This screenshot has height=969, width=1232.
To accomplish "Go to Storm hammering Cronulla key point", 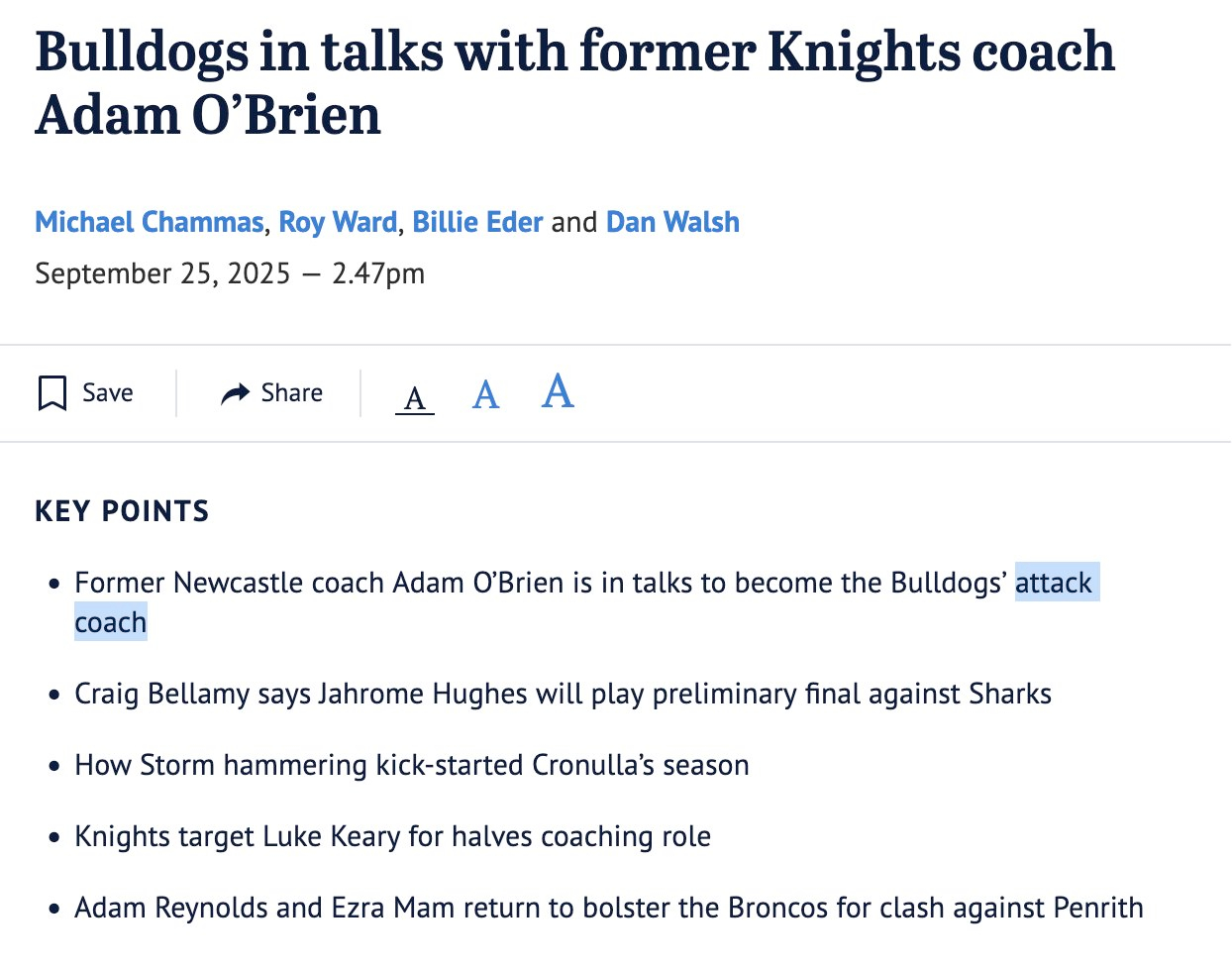I will (412, 765).
